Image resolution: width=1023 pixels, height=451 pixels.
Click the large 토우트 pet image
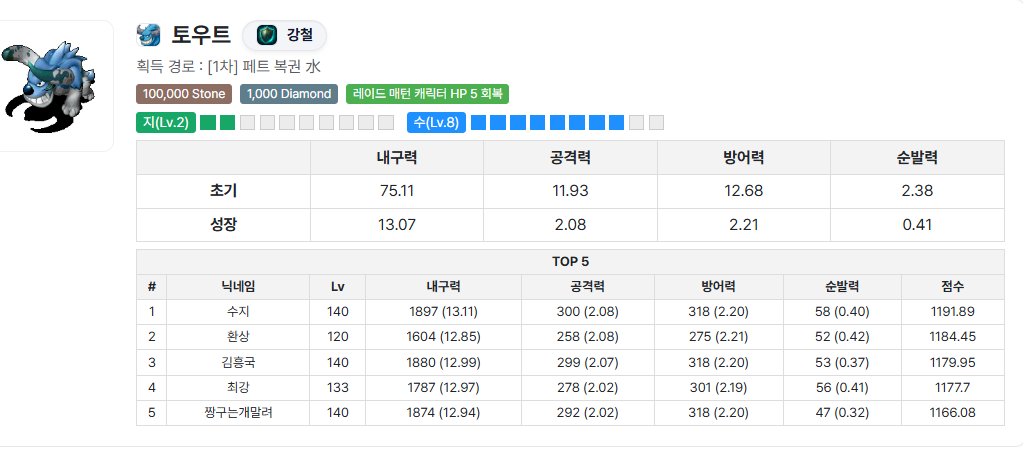[50, 86]
